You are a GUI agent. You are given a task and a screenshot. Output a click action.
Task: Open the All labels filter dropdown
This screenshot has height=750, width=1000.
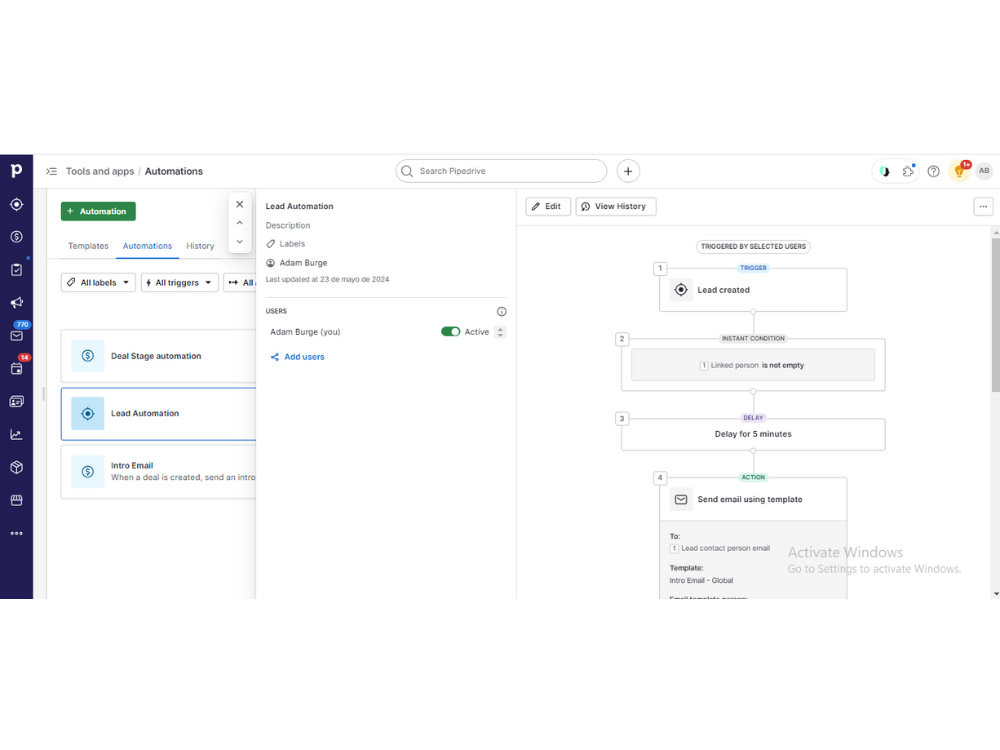pos(98,283)
